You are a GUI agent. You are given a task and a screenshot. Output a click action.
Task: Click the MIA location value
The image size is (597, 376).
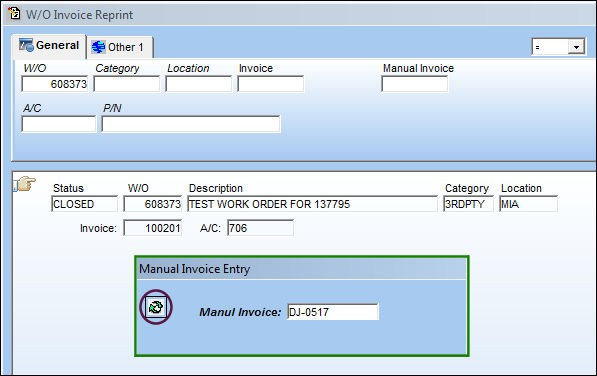coord(528,204)
